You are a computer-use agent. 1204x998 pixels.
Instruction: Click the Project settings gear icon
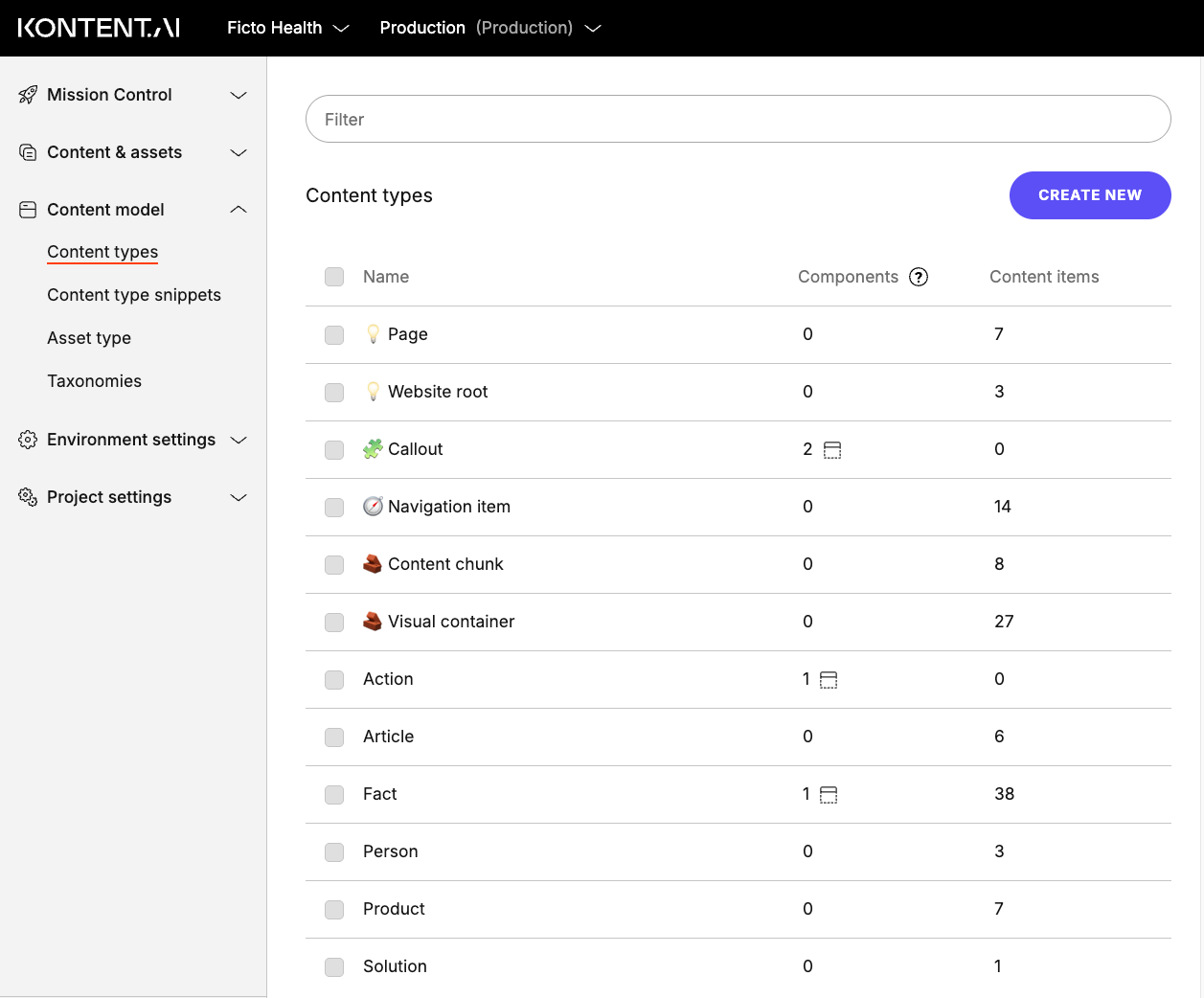pyautogui.click(x=28, y=496)
